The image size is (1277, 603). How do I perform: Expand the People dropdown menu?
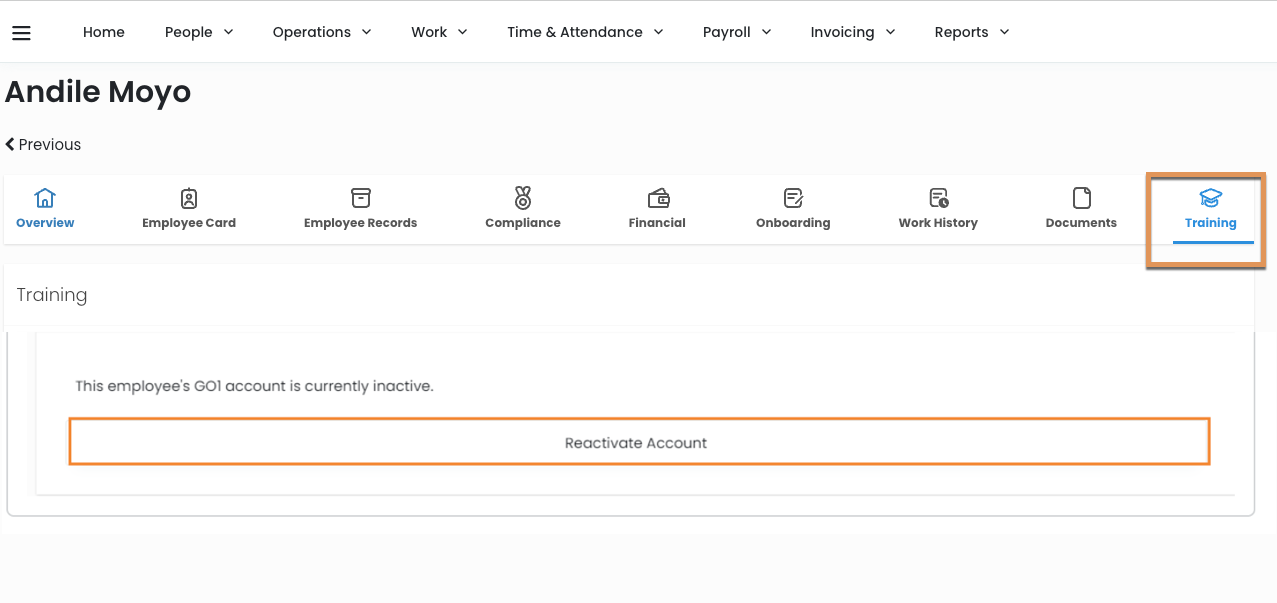coord(199,32)
